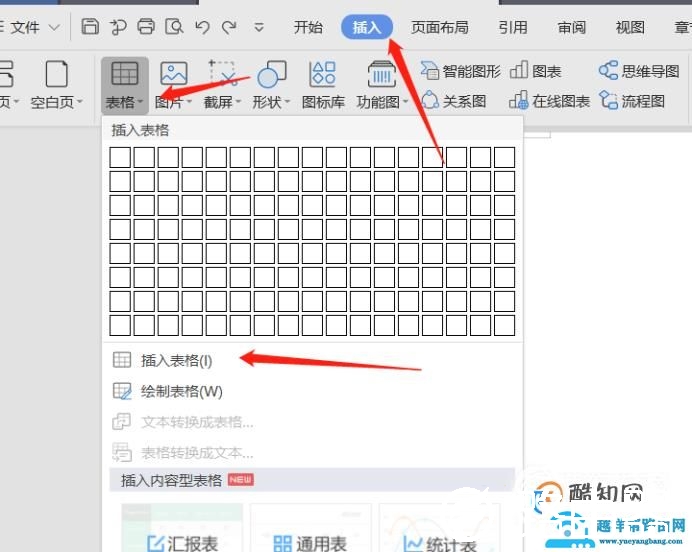The width and height of the screenshot is (692, 552).
Task: Open the 文件 menu
Action: coord(25,27)
